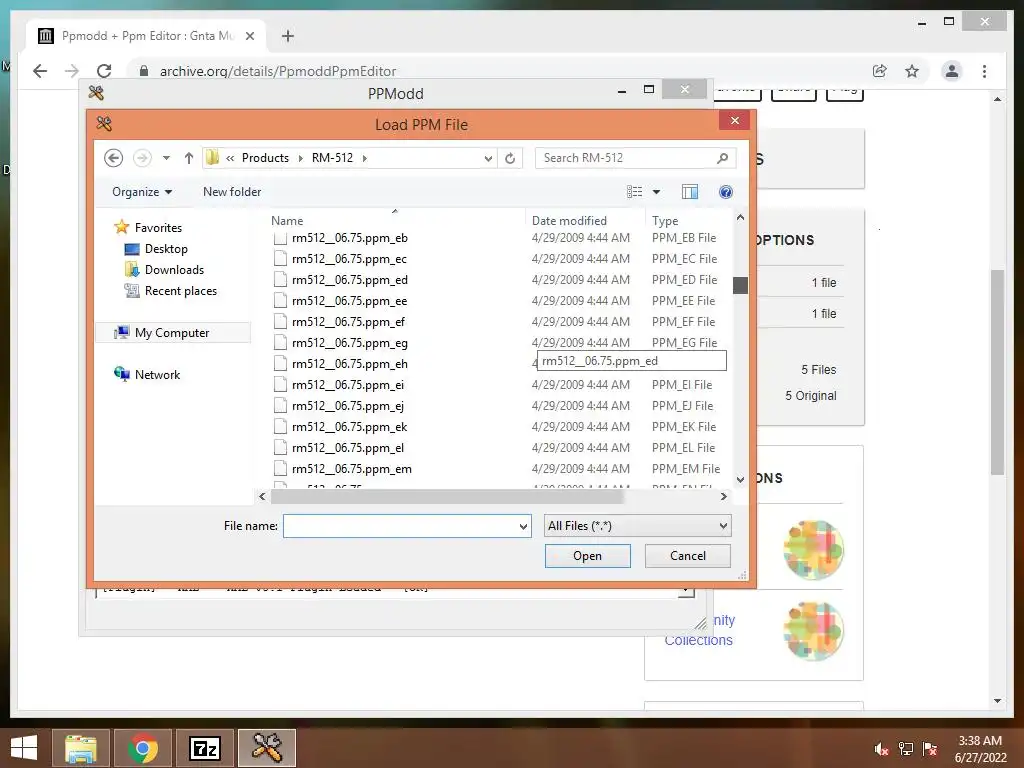Open the Windows Start button
This screenshot has height=768, width=1024.
[24, 748]
